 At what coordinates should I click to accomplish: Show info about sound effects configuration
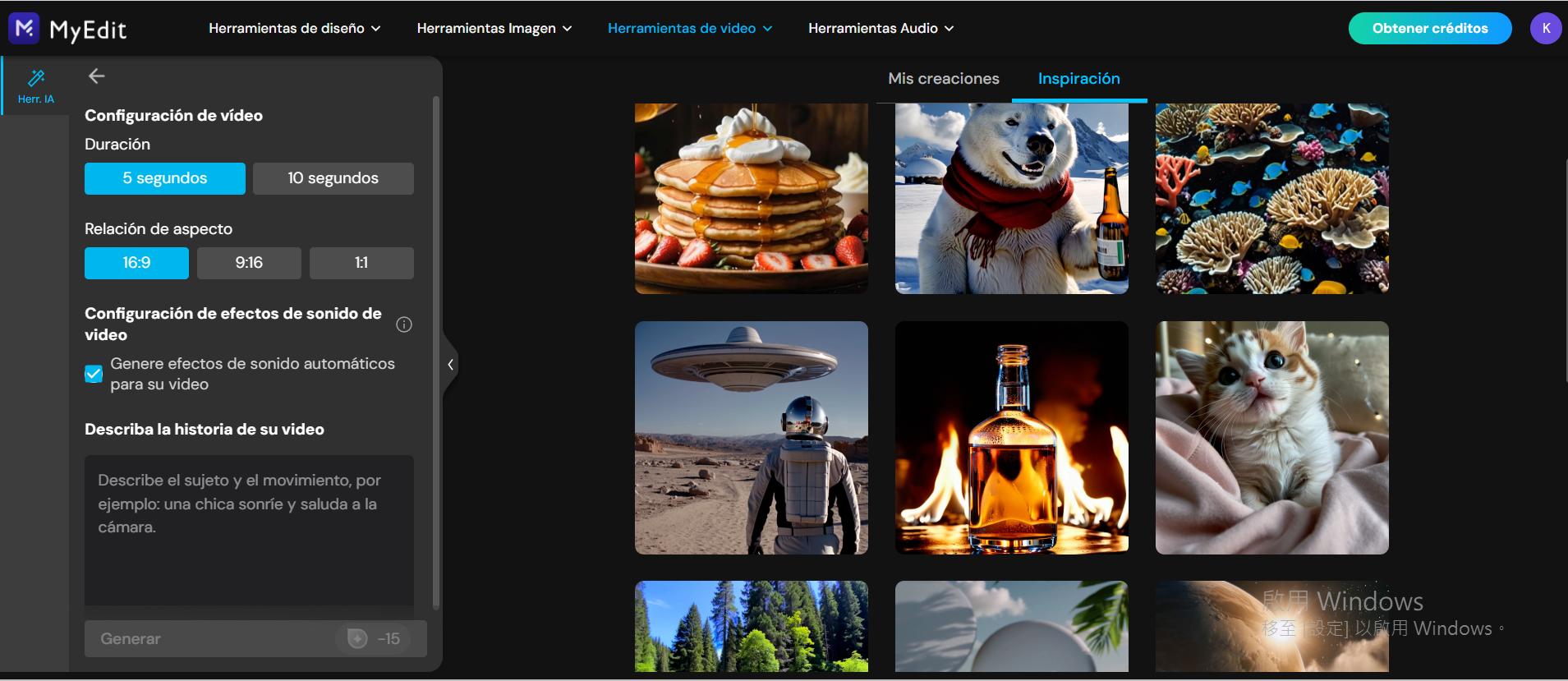click(x=404, y=324)
